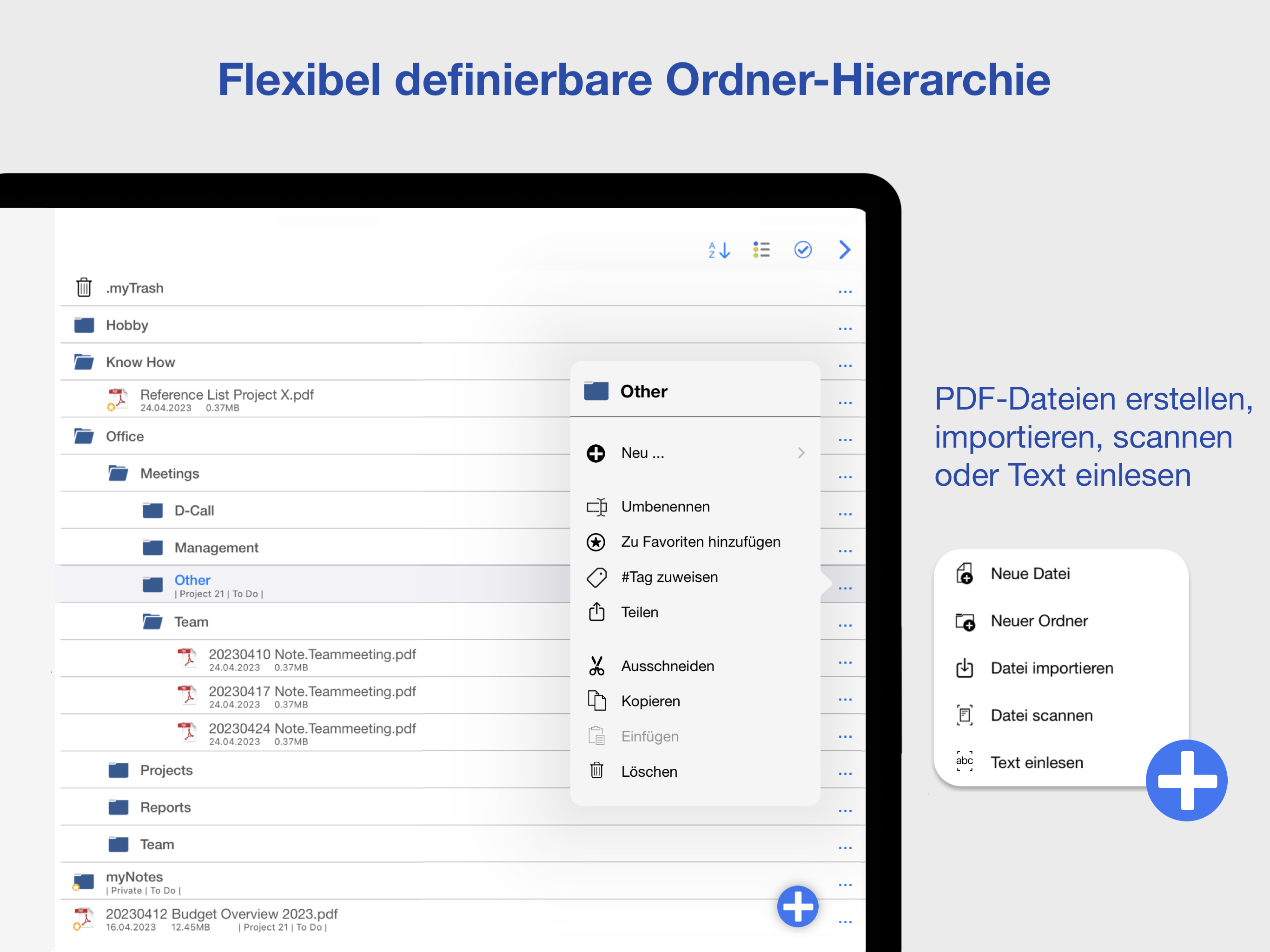Image resolution: width=1270 pixels, height=952 pixels.
Task: Open the Team folder under Office
Action: coord(118,844)
